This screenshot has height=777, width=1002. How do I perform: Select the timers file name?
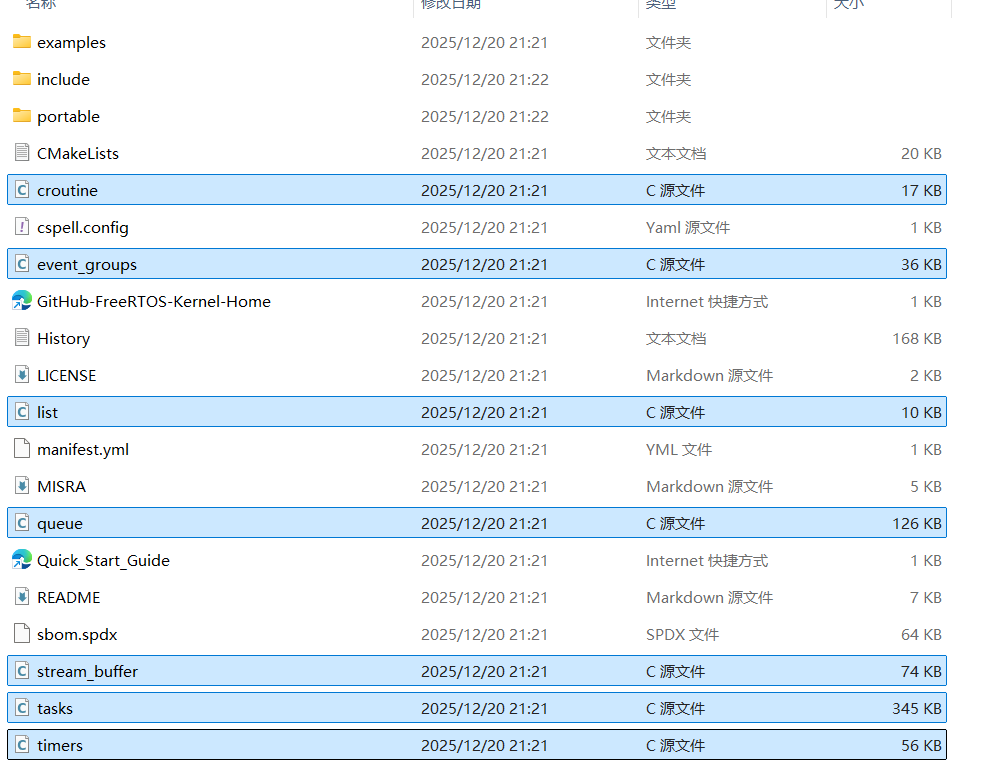pos(60,746)
